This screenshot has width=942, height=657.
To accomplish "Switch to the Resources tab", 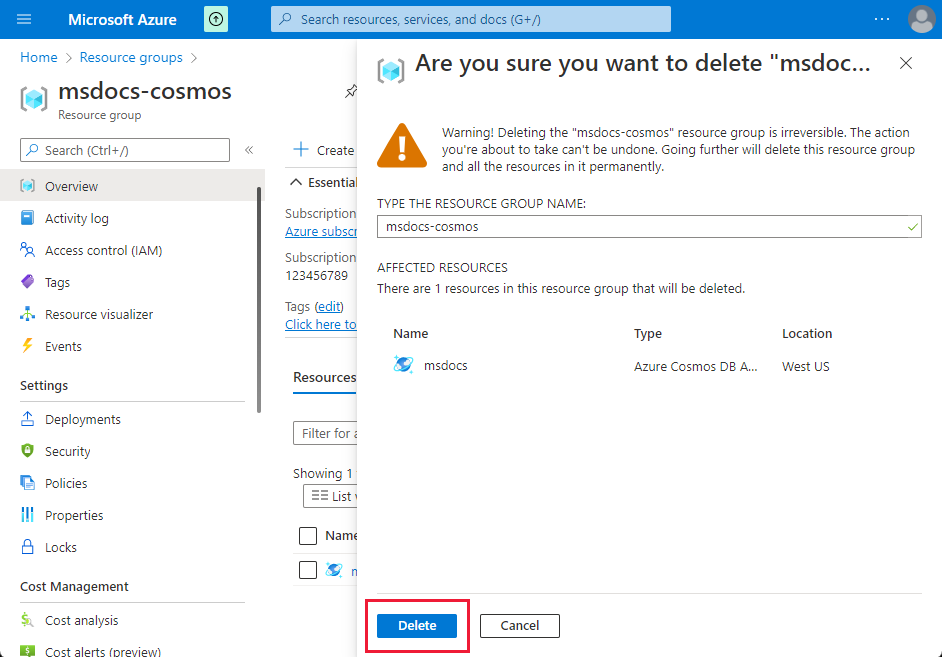I will click(x=324, y=377).
